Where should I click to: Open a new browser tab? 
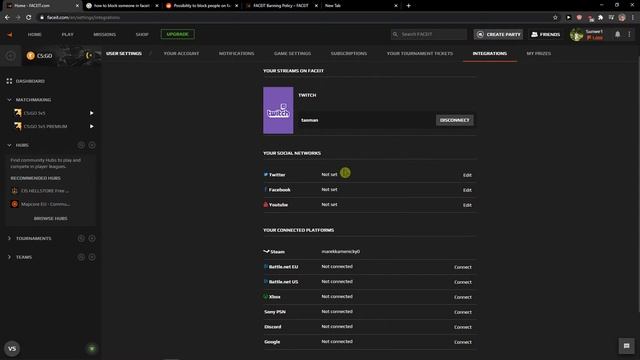[408, 6]
